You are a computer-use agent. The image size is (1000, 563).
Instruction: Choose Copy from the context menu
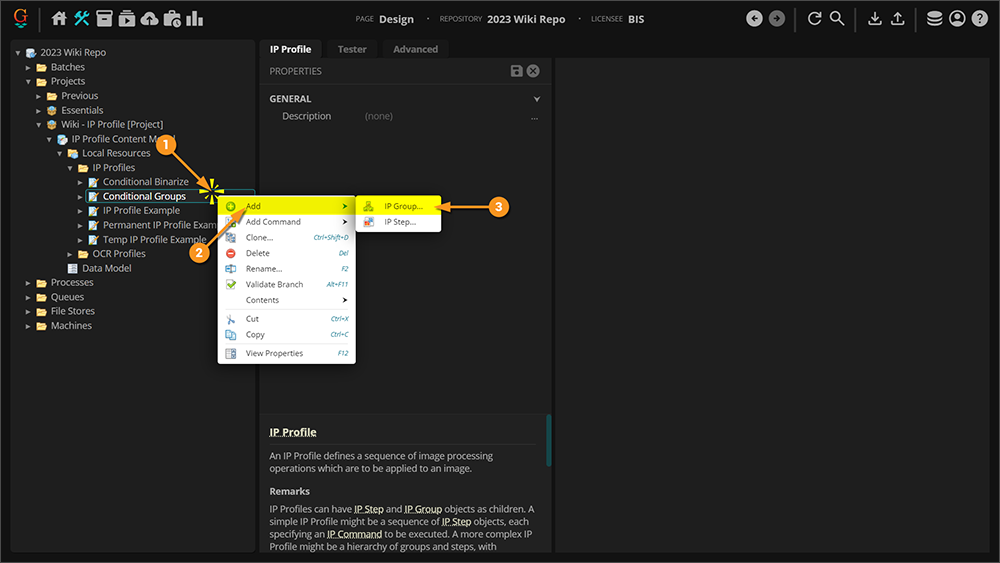click(286, 334)
